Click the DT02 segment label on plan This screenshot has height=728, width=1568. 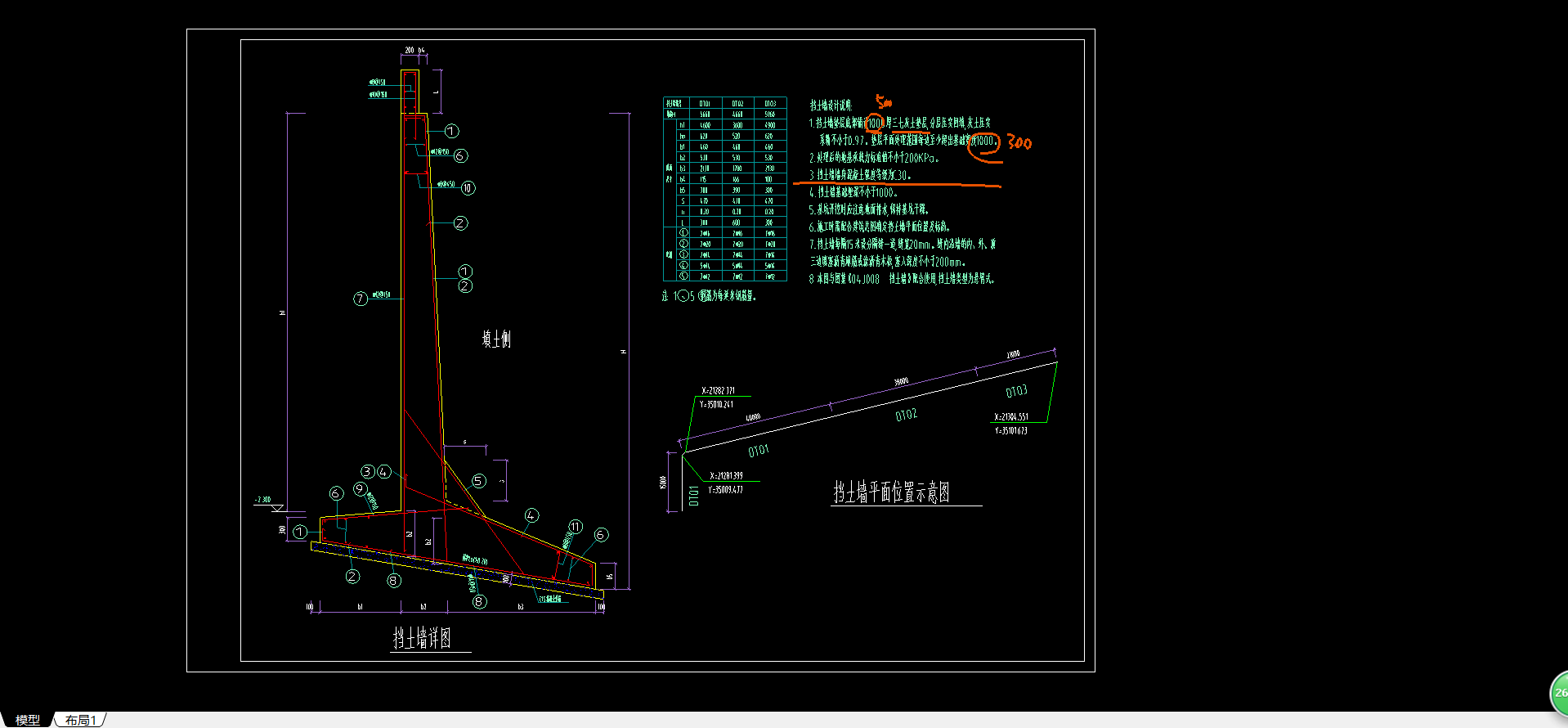point(906,416)
